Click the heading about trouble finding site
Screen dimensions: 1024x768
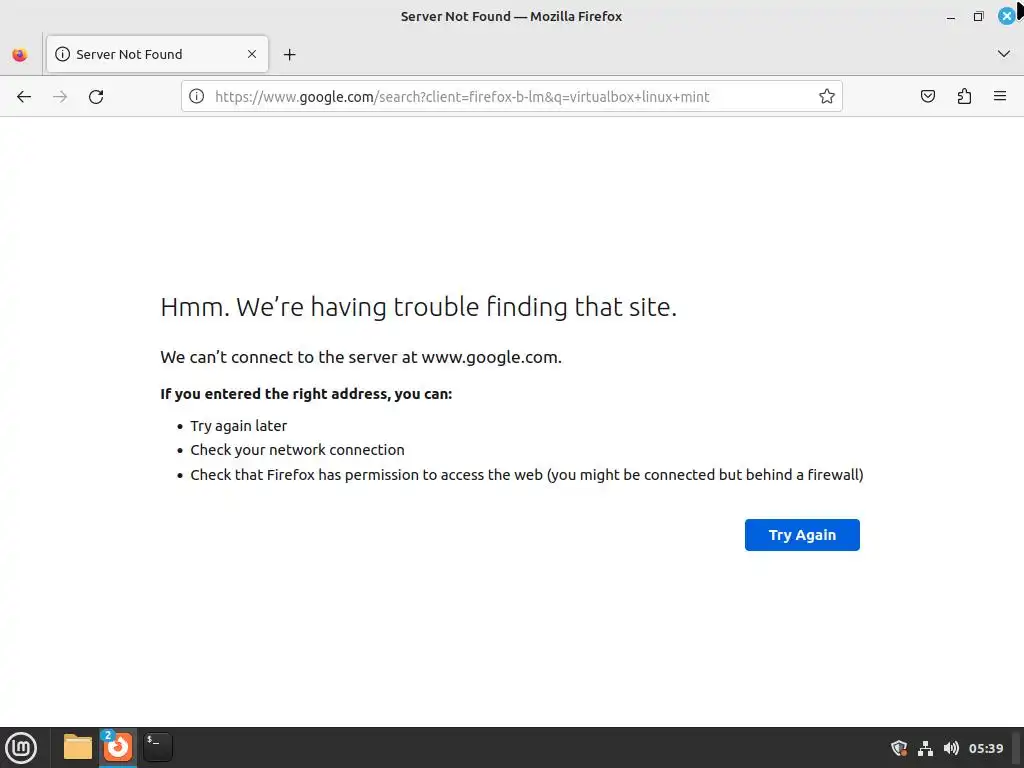pos(419,307)
